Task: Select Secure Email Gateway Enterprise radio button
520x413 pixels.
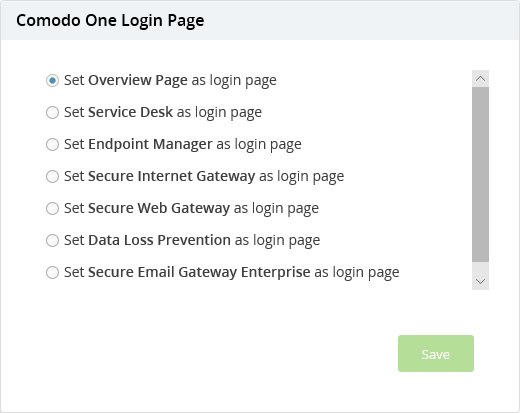Action: click(52, 272)
